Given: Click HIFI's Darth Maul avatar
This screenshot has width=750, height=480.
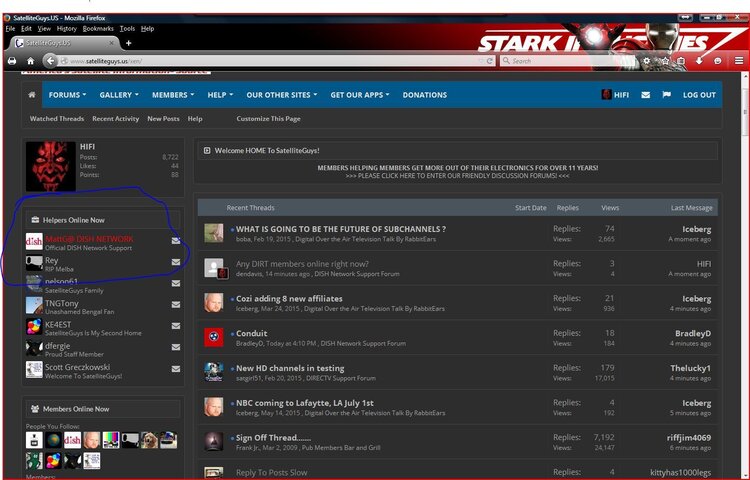Looking at the screenshot, I should coord(51,166).
